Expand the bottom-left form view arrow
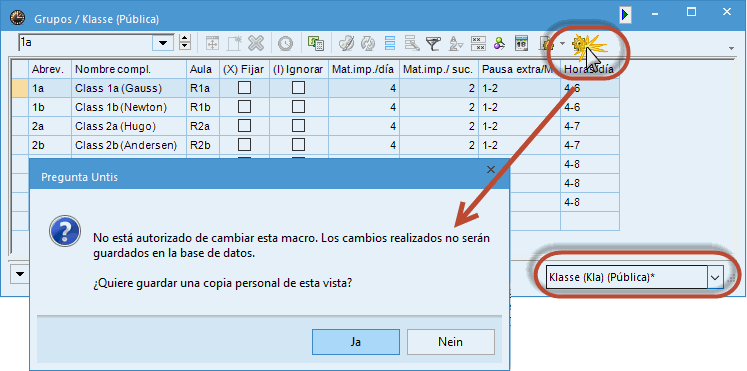The image size is (747, 371). [20, 274]
